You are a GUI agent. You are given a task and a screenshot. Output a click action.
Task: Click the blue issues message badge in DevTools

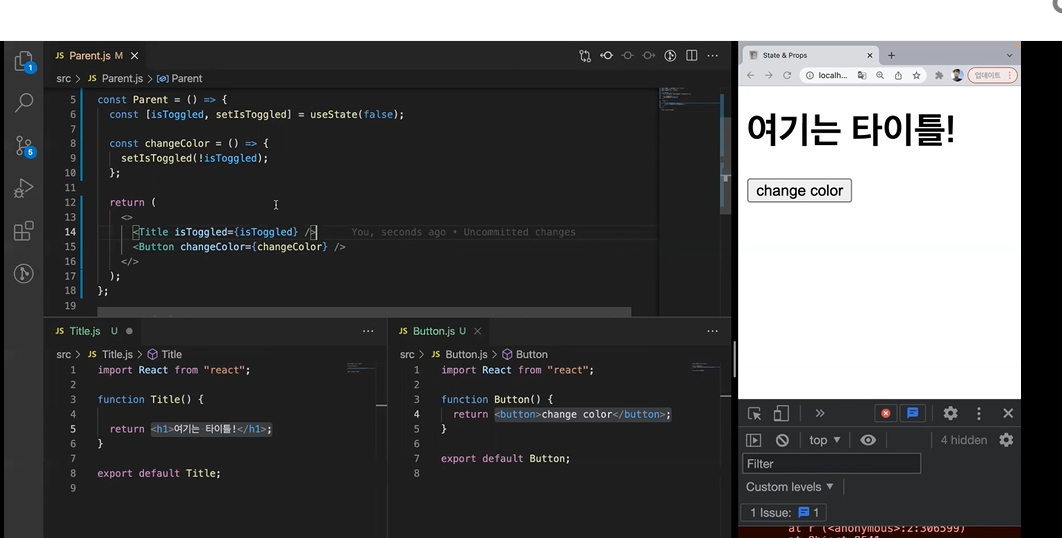coord(912,413)
